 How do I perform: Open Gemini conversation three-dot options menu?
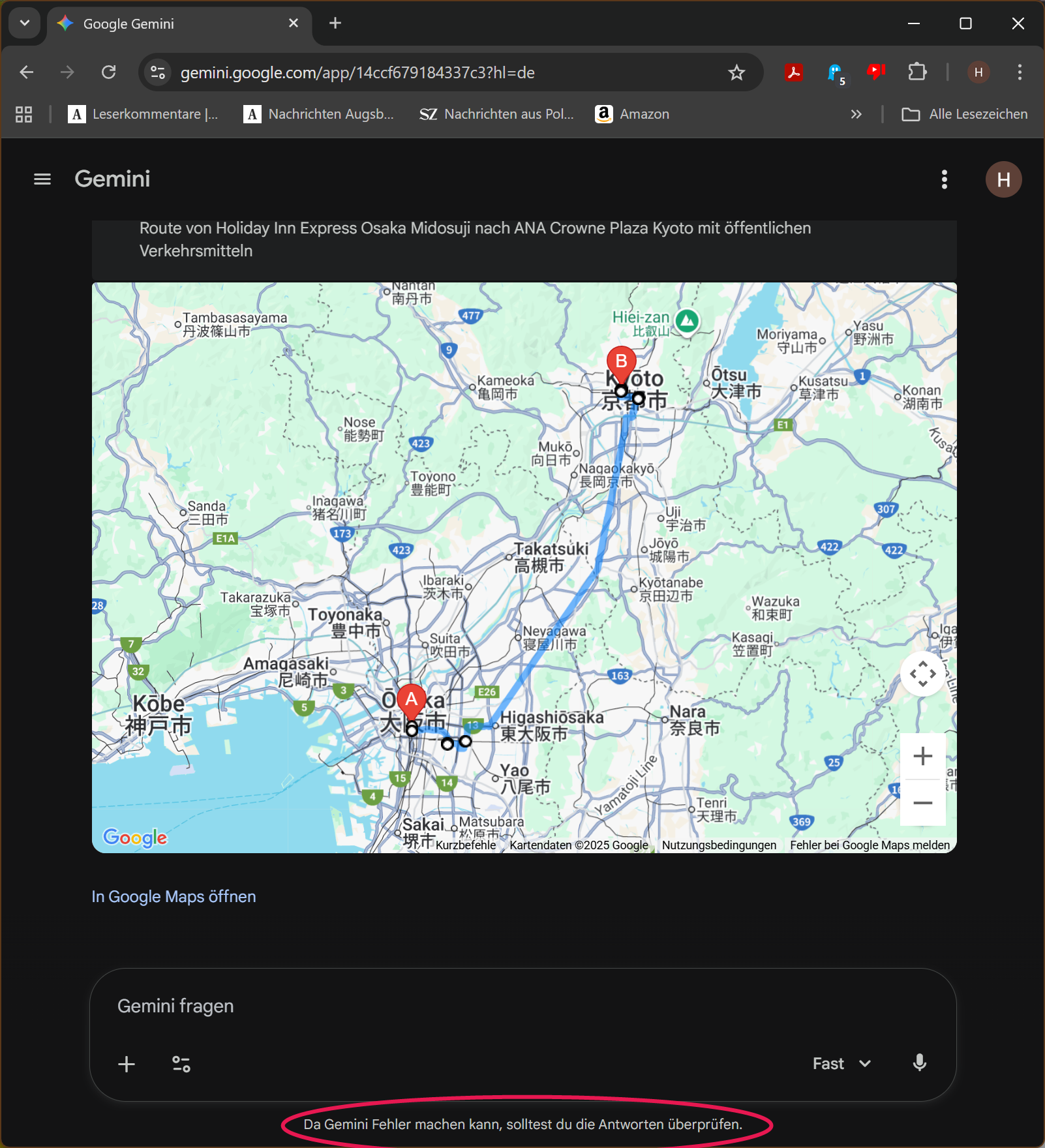tap(944, 179)
